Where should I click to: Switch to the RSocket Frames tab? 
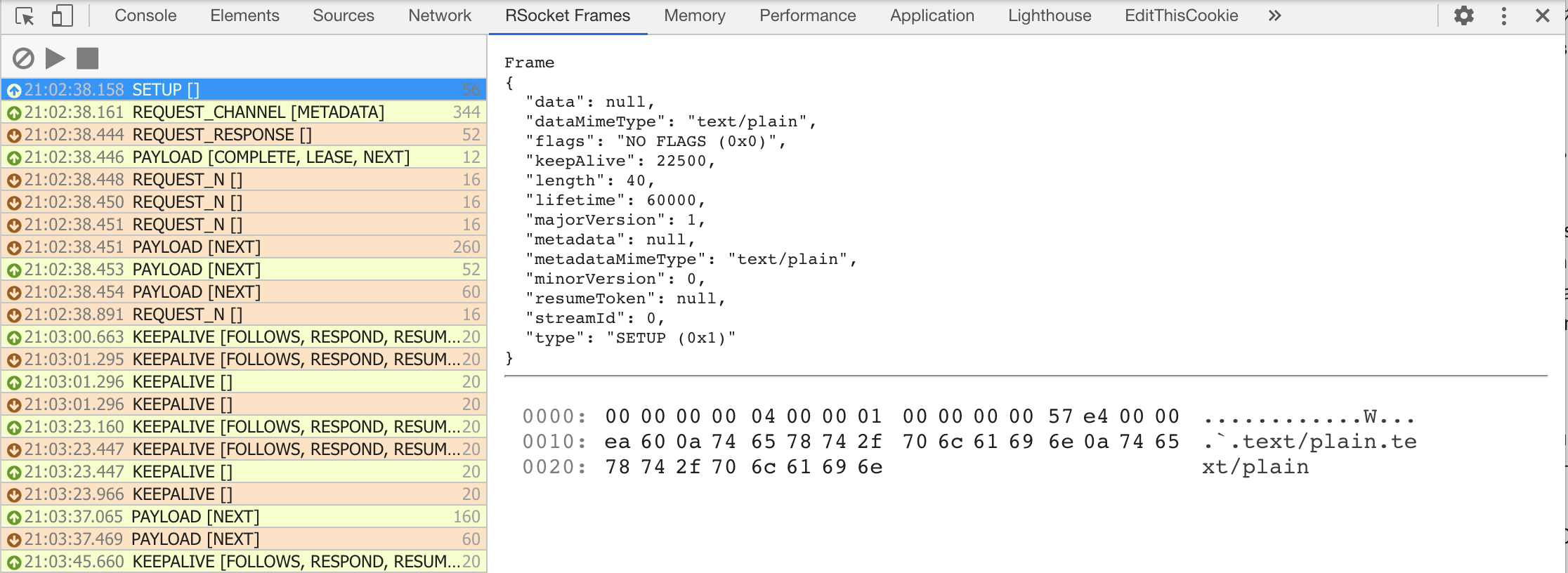coord(567,15)
